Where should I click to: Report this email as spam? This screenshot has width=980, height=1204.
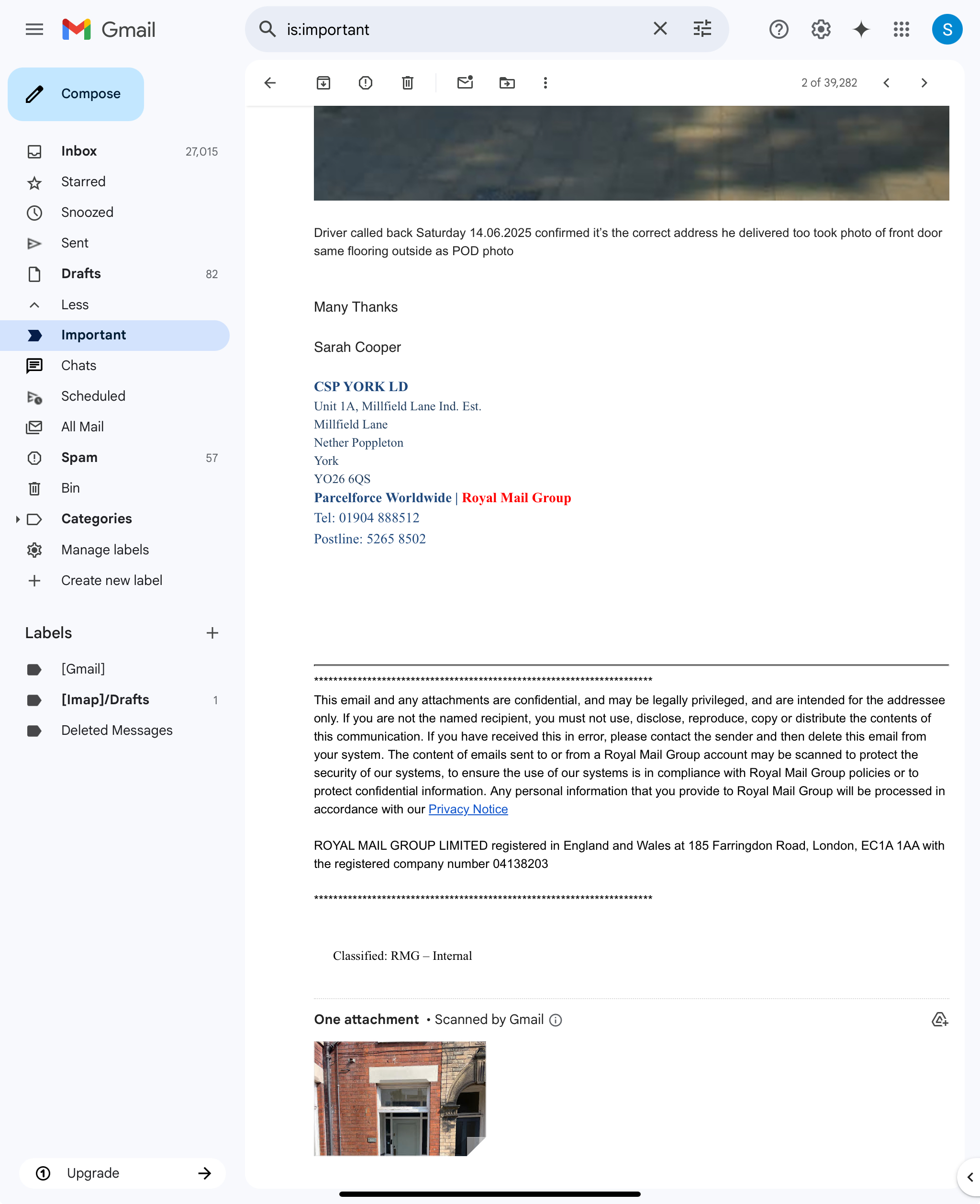[x=366, y=83]
